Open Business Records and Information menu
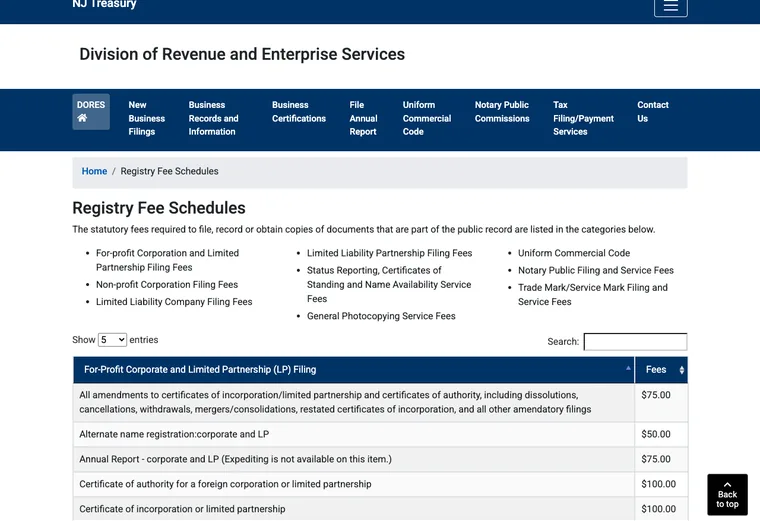The width and height of the screenshot is (760, 521). [x=213, y=118]
